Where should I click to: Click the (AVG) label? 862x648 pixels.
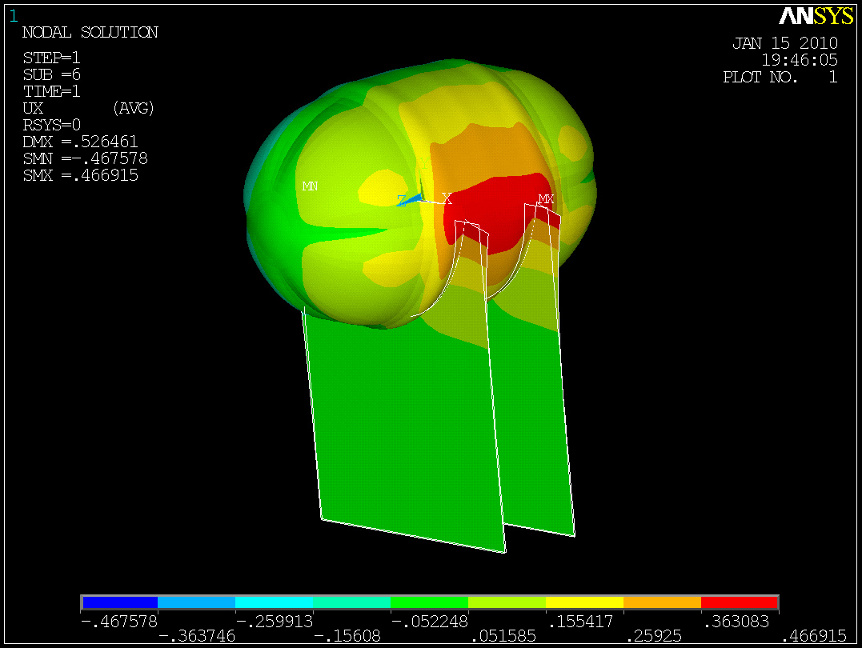point(134,108)
